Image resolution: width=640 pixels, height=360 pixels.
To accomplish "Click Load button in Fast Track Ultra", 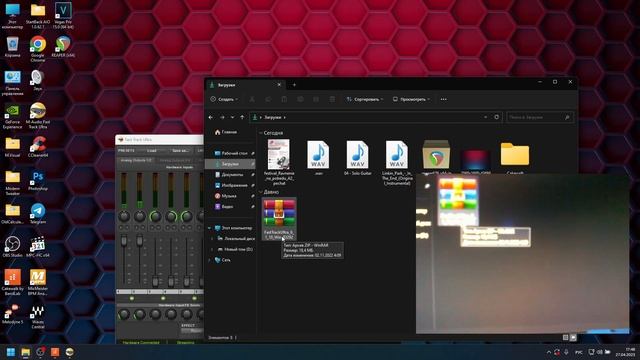I will tap(151, 151).
